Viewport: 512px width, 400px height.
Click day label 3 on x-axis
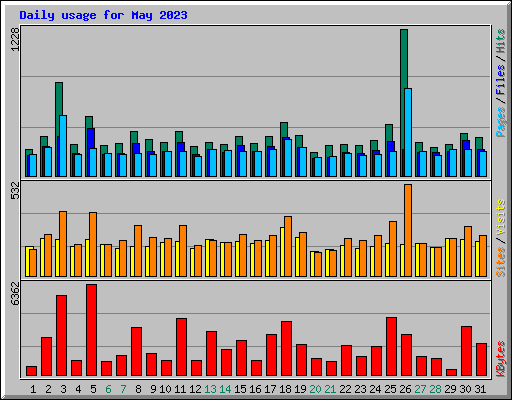coord(63,389)
